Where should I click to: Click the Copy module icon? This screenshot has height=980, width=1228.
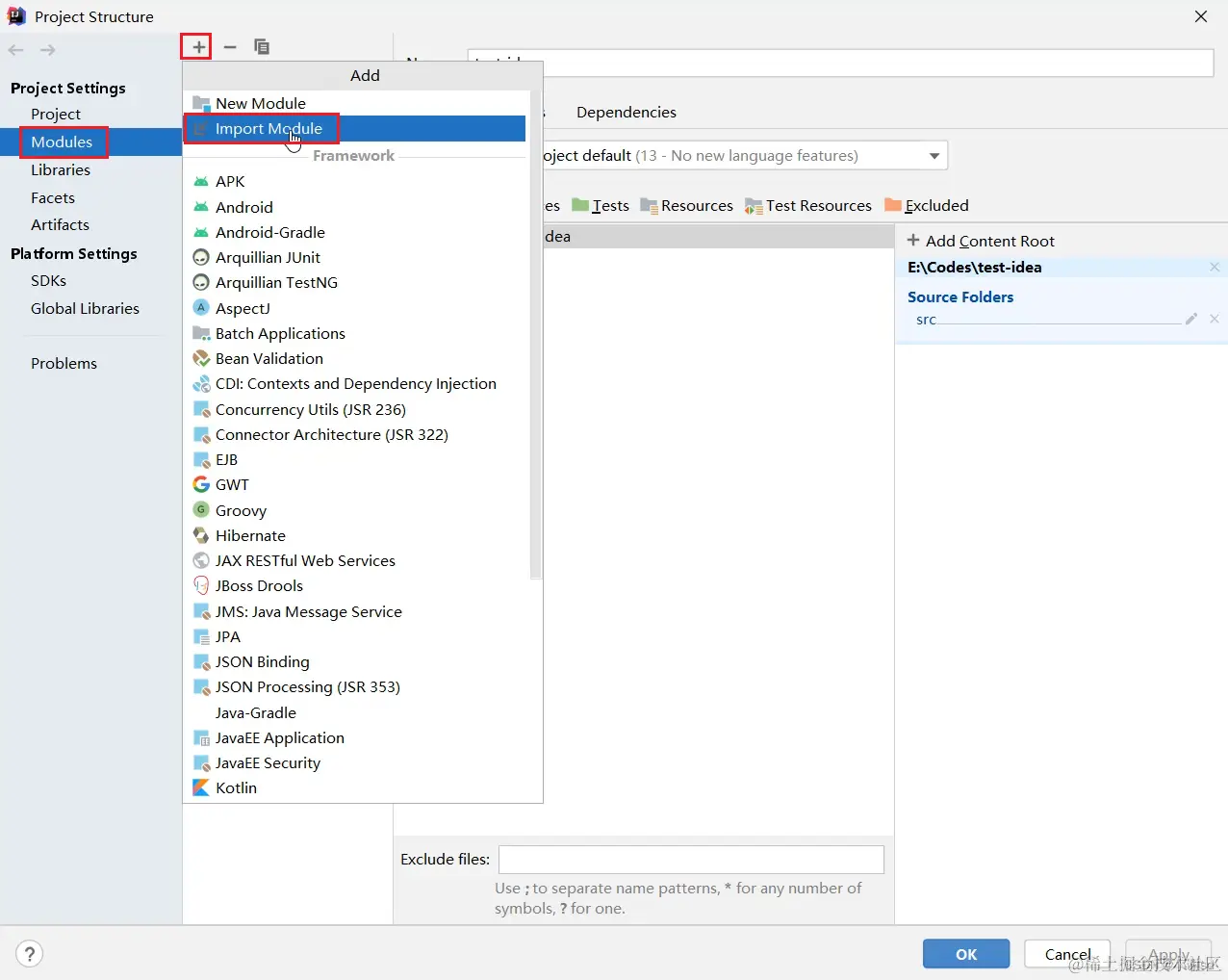[261, 46]
